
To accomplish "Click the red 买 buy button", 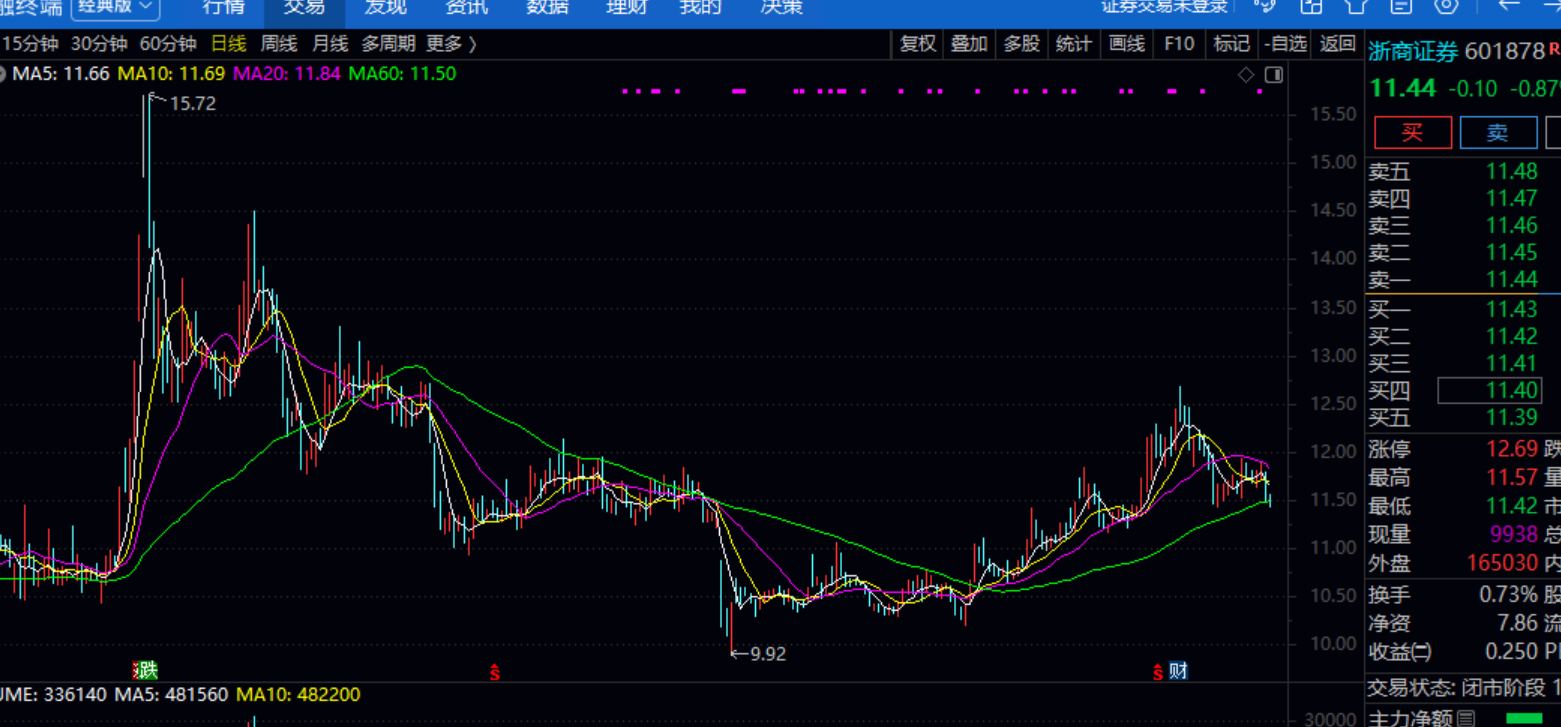I will [1412, 132].
